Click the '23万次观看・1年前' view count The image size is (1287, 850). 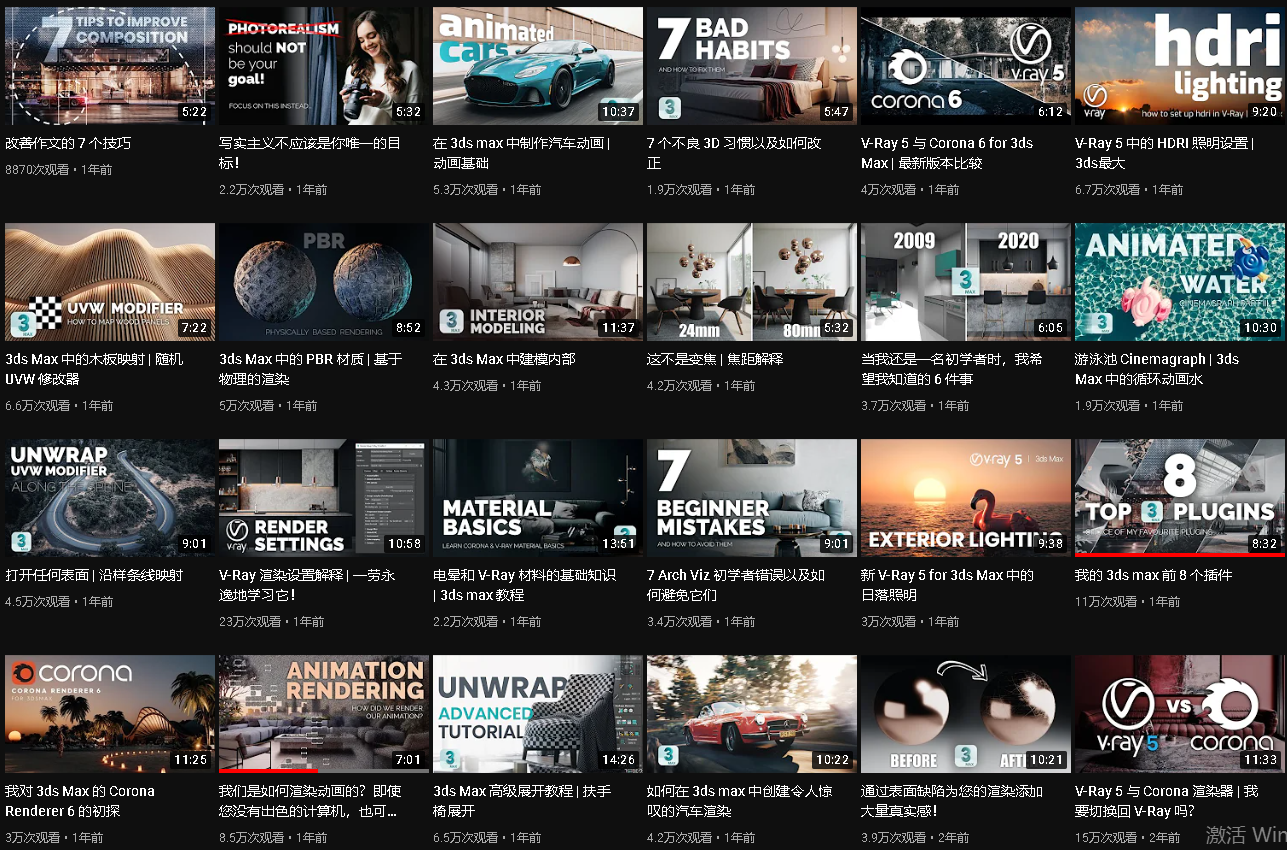click(272, 622)
